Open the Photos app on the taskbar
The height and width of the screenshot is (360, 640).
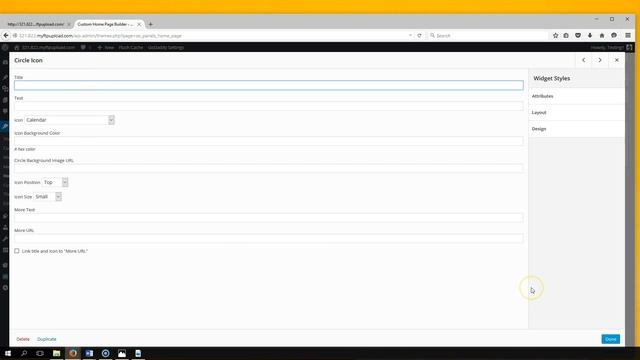tap(122, 353)
